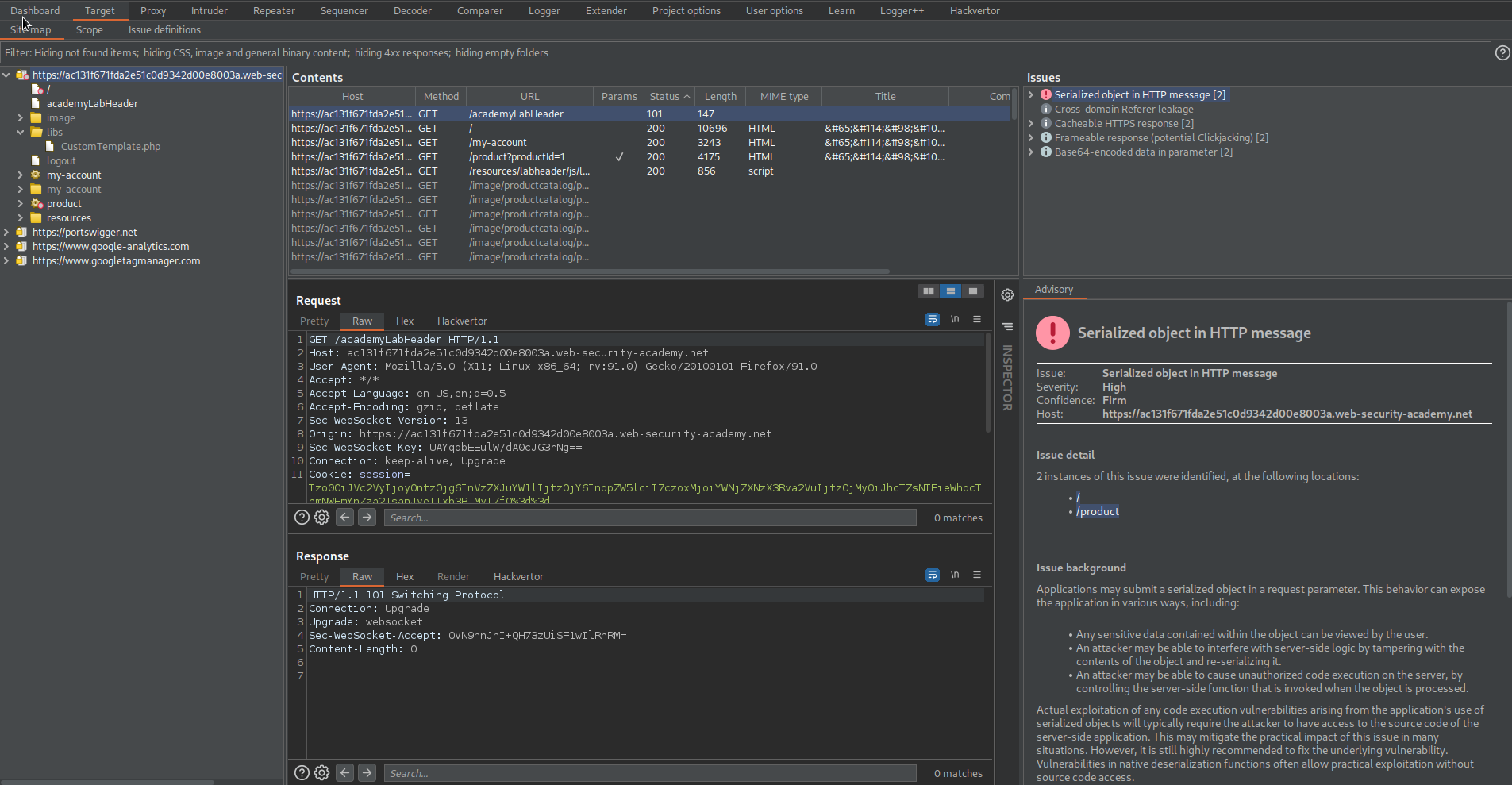Click CustomTemplate.php file icon in tree
Screen dimensions: 1512x785
pyautogui.click(x=50, y=146)
